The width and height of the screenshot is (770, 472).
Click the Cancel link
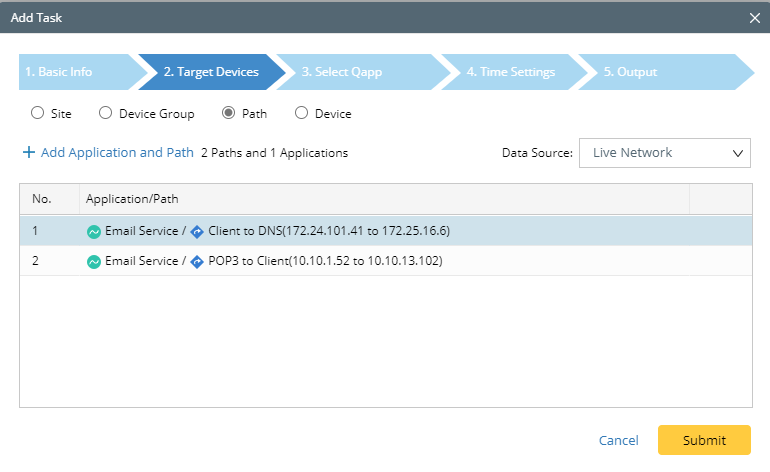pyautogui.click(x=618, y=440)
